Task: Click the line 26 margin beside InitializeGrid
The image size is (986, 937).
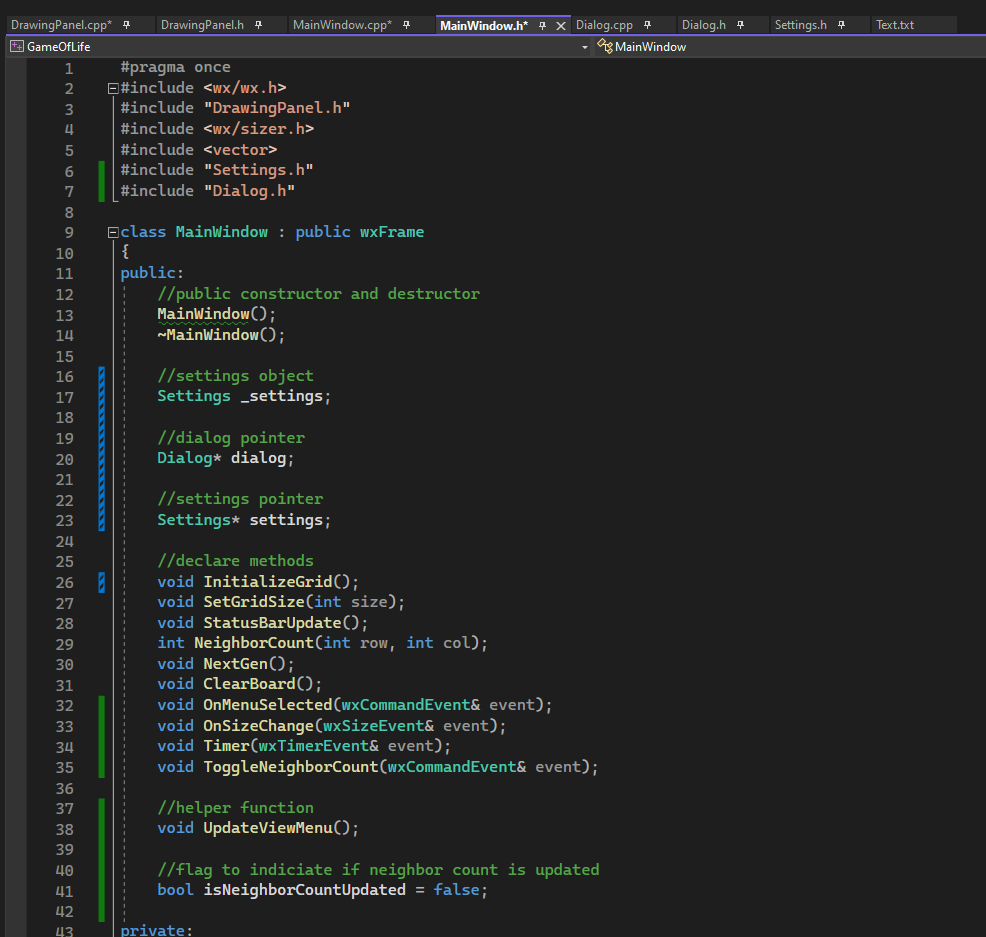Action: [102, 582]
